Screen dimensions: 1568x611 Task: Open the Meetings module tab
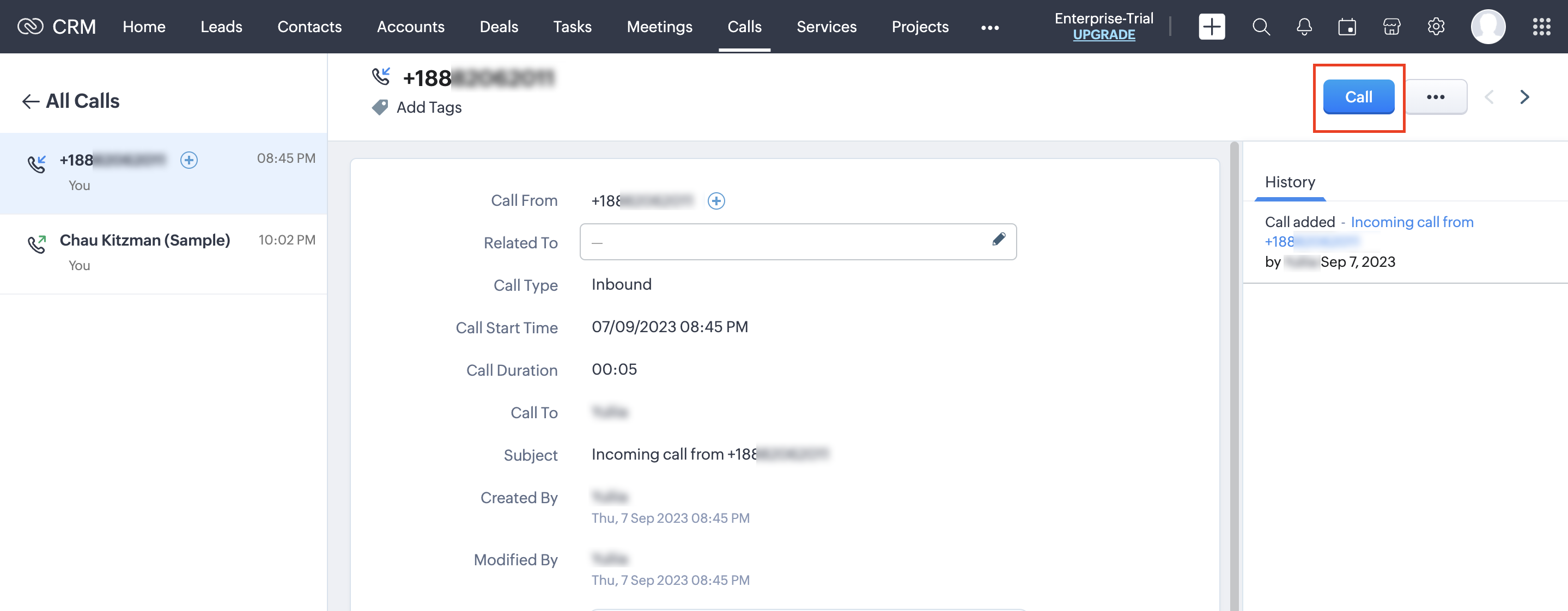659,27
